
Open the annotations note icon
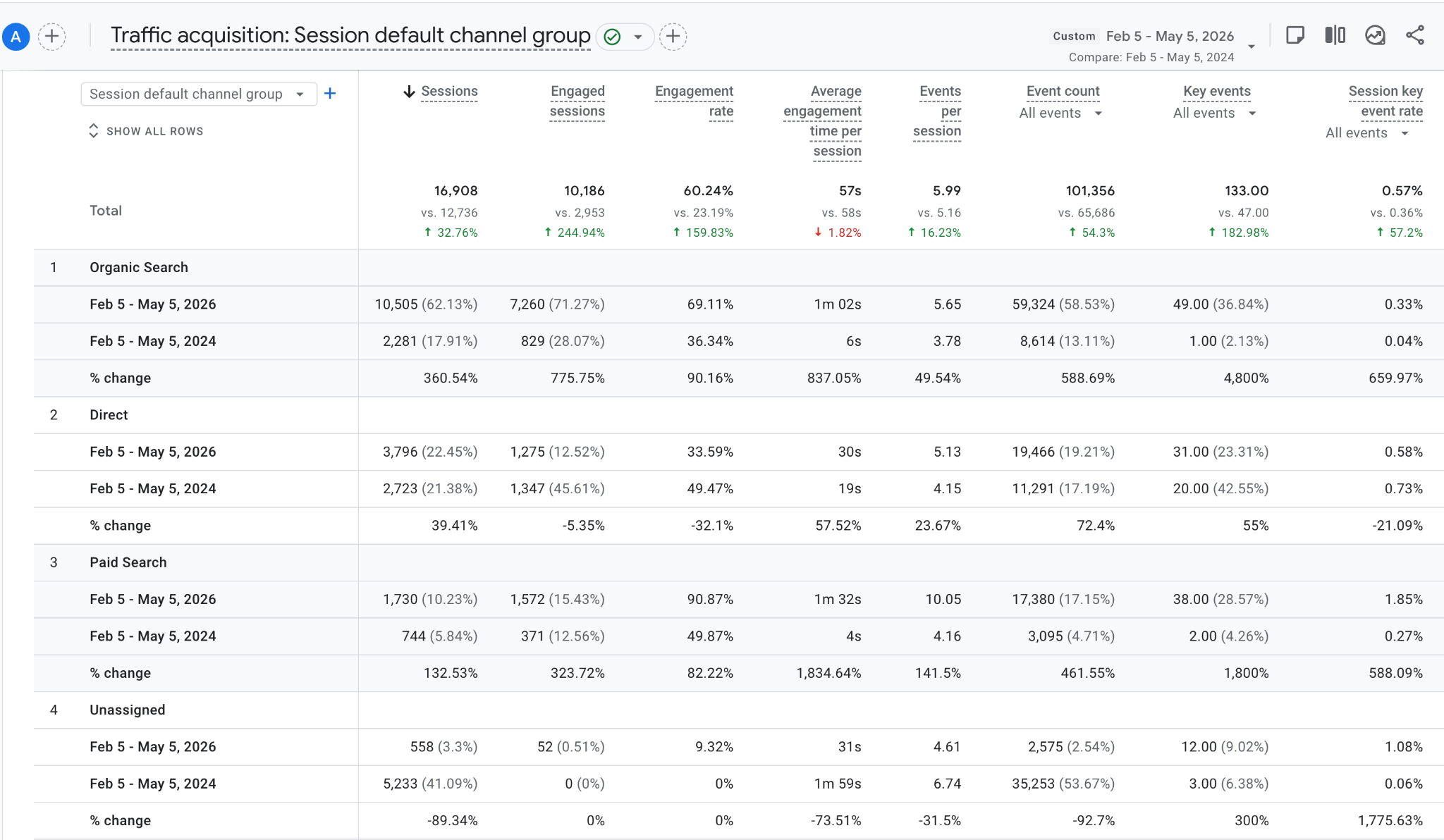click(x=1295, y=35)
